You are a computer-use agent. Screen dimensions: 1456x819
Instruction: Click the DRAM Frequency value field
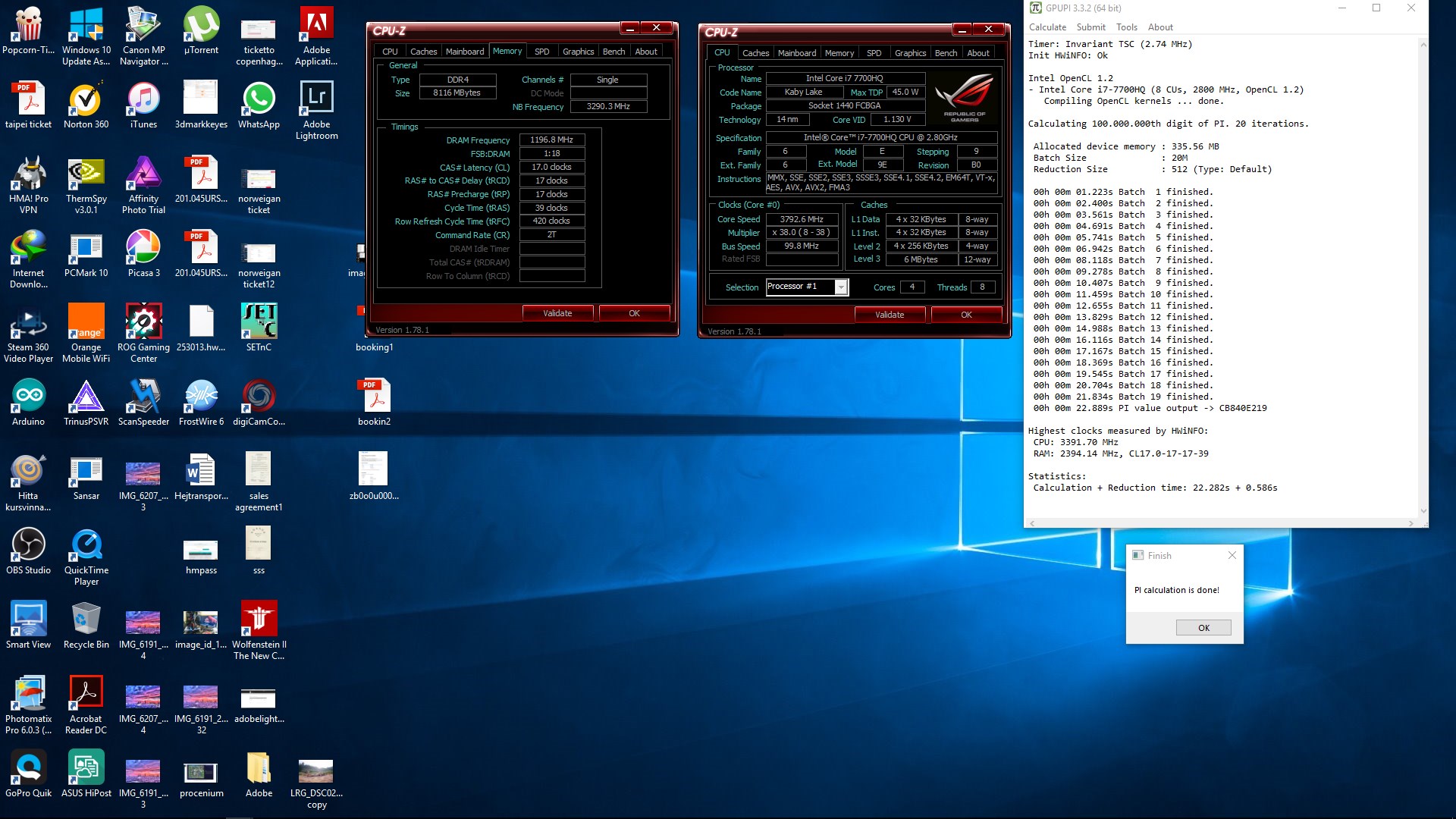551,140
